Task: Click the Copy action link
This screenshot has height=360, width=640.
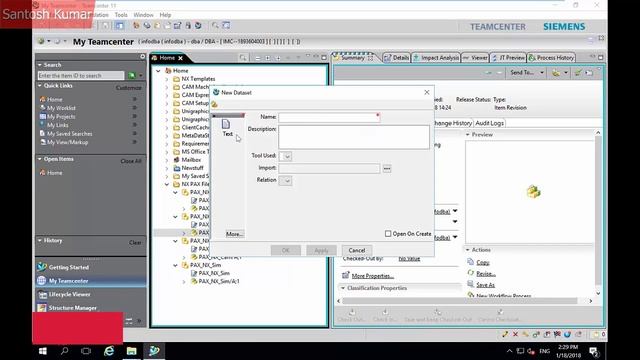Action: coord(482,262)
